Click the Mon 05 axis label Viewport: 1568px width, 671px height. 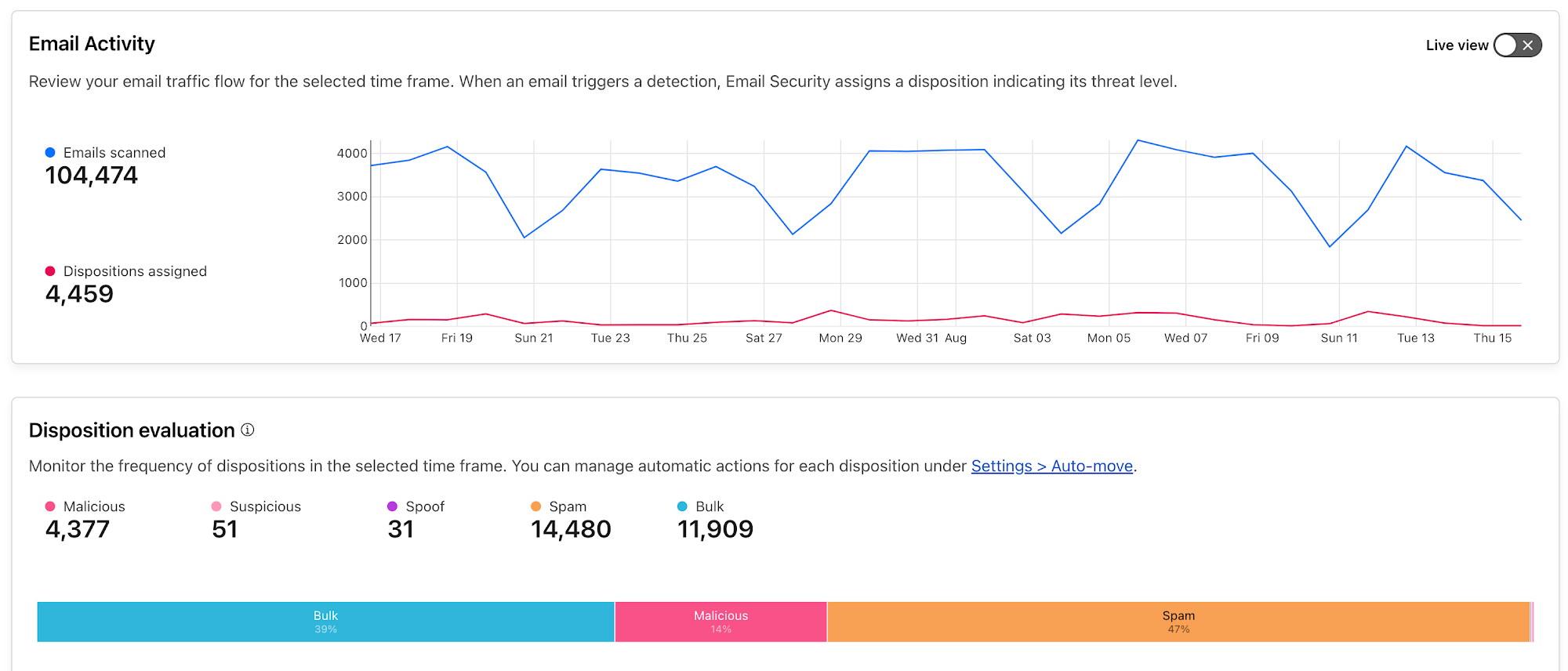click(1109, 338)
